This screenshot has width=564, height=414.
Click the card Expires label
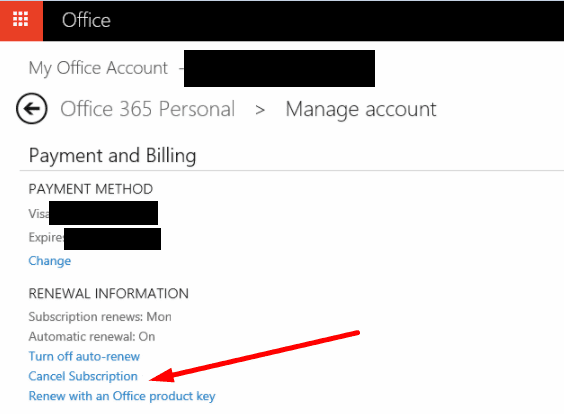(46, 237)
